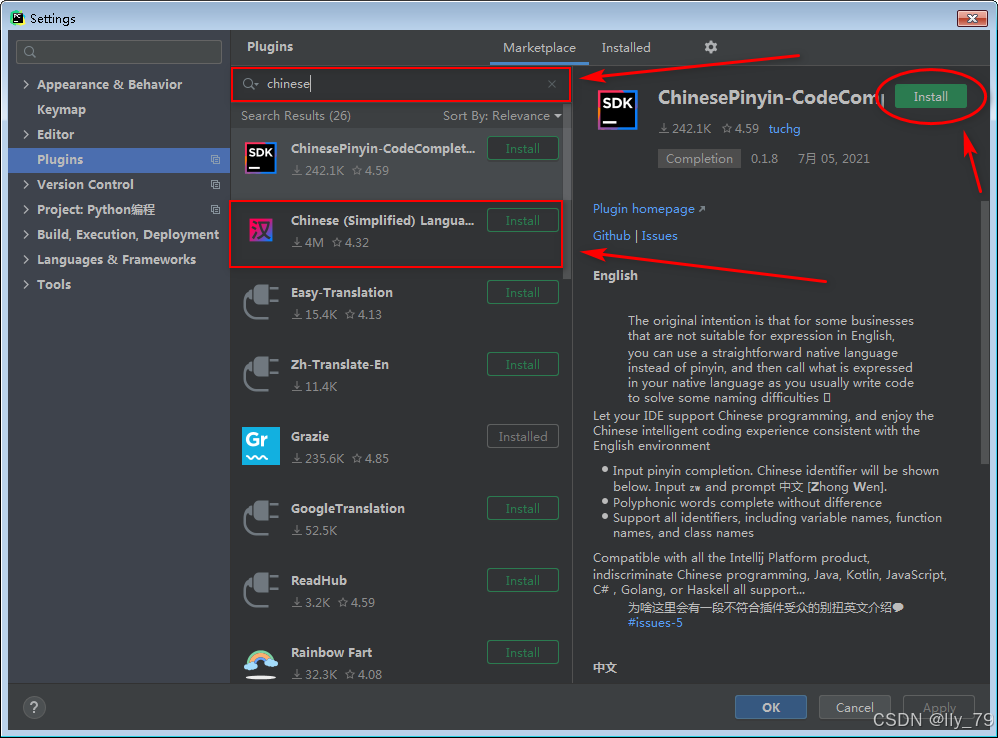Click the settings search field in sidebar
The image size is (998, 738).
coord(119,52)
